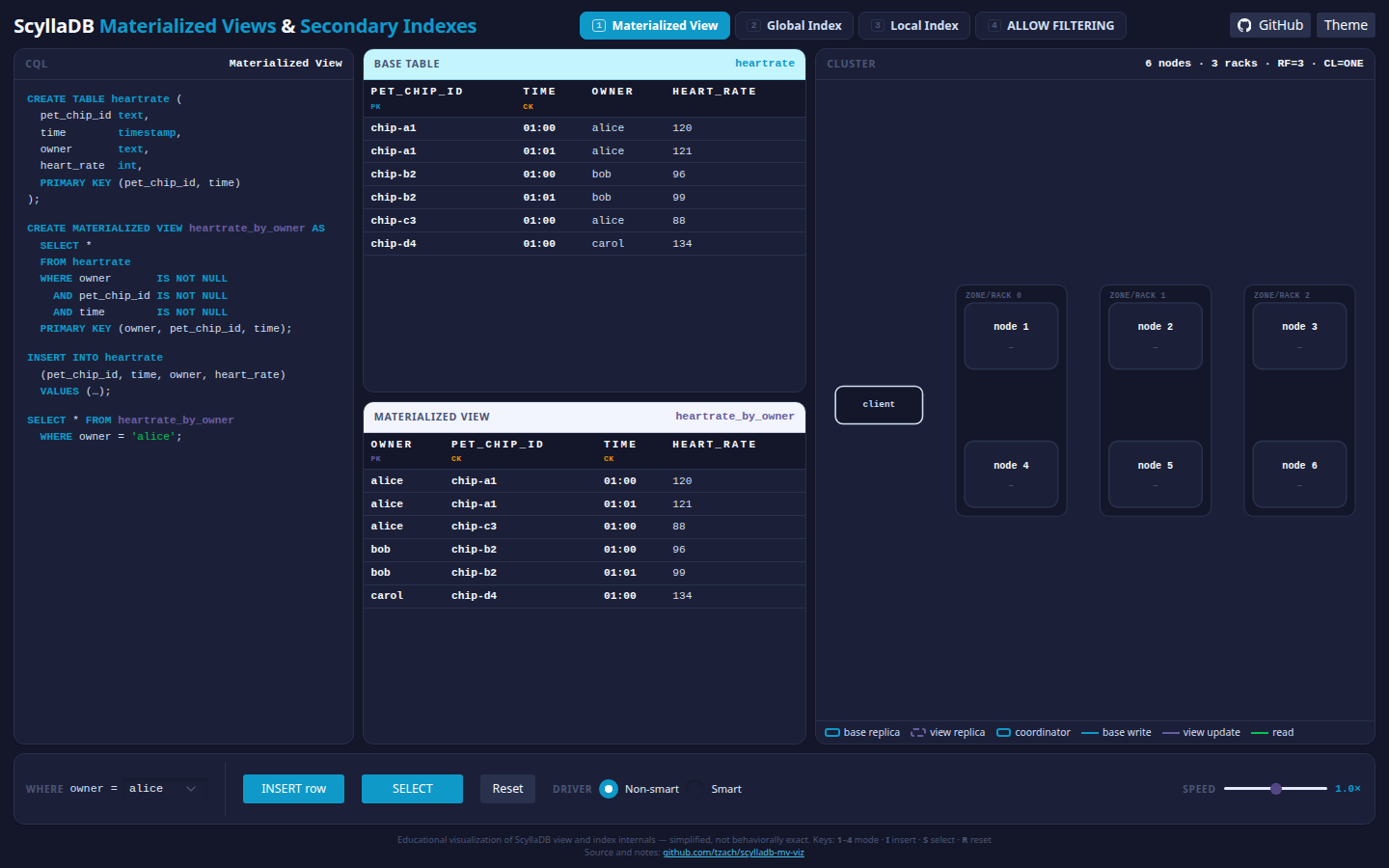Click the RF=3 cluster info text

pyautogui.click(x=1291, y=64)
